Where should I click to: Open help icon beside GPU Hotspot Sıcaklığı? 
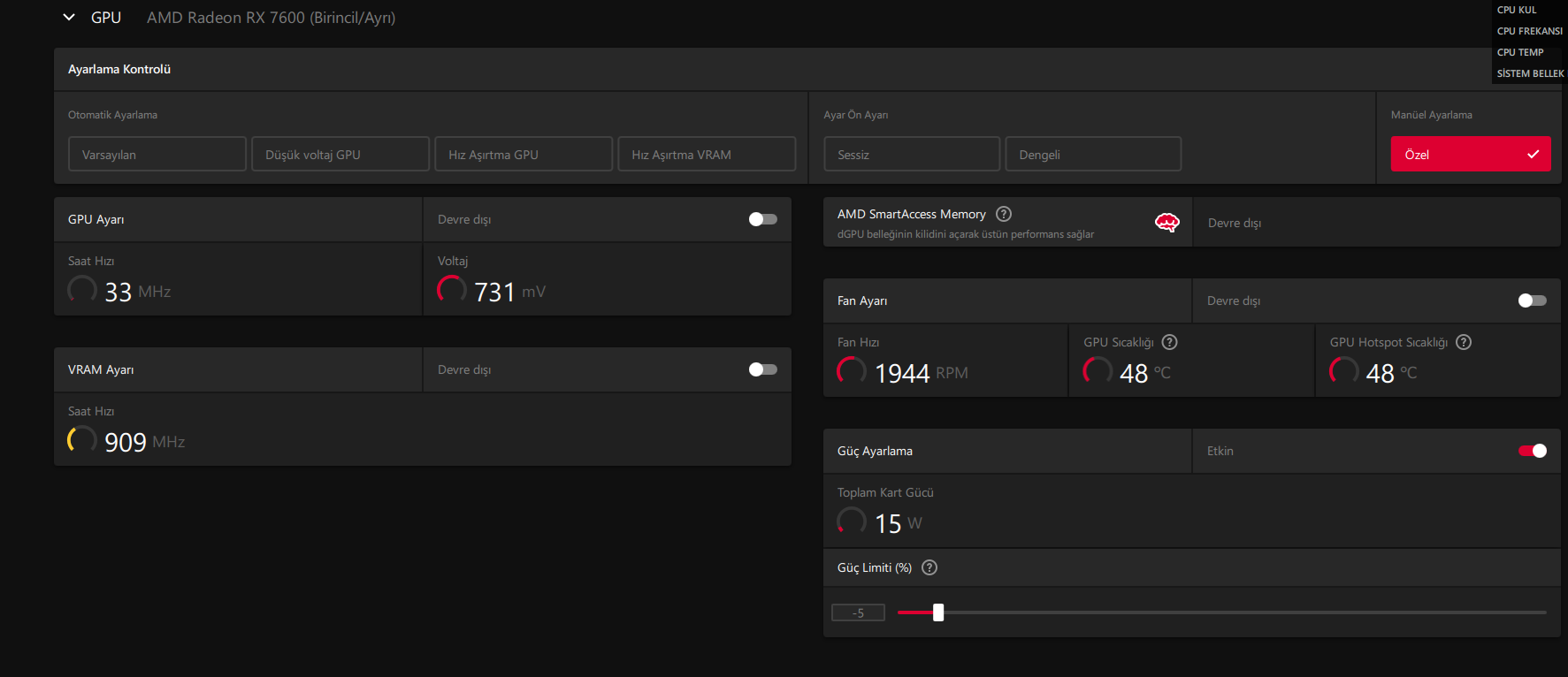[1464, 342]
